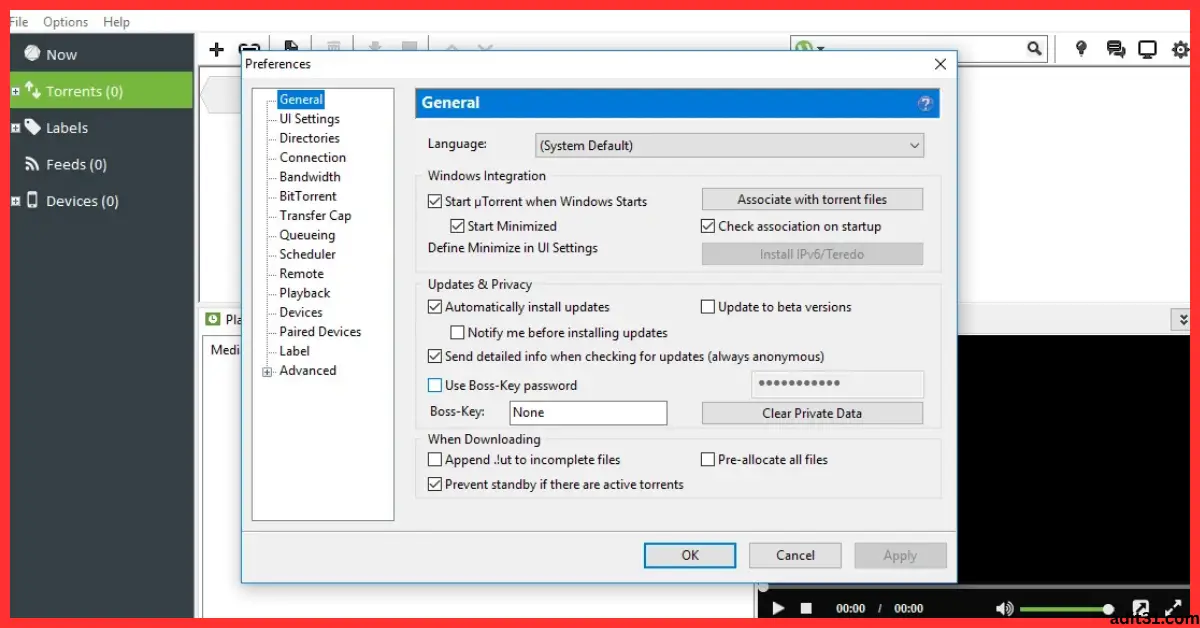Click the lightbulb icon in the toolbar
Image resolution: width=1200 pixels, height=628 pixels.
tap(1081, 48)
